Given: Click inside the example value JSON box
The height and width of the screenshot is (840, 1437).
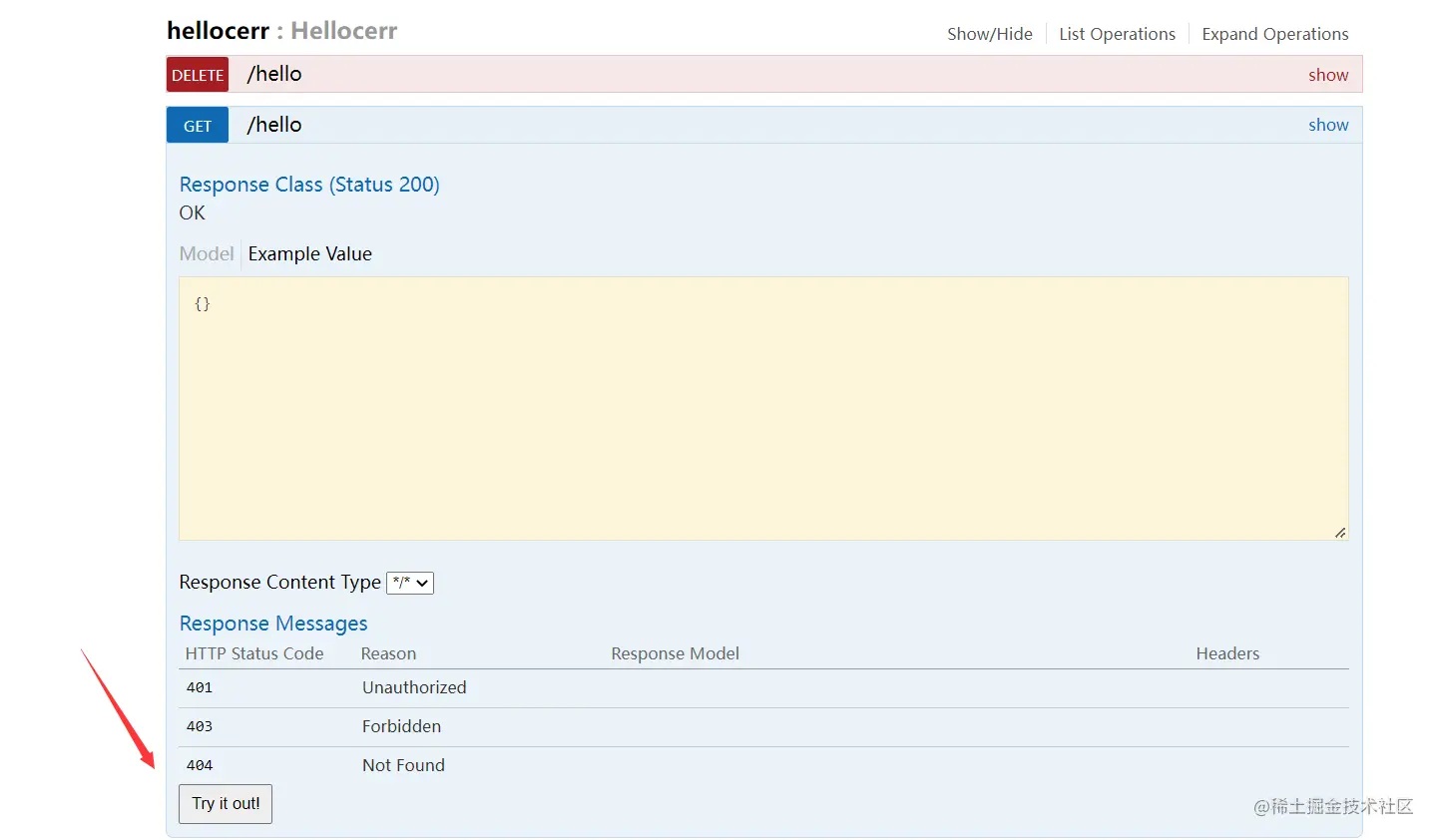Looking at the screenshot, I should pyautogui.click(x=763, y=409).
